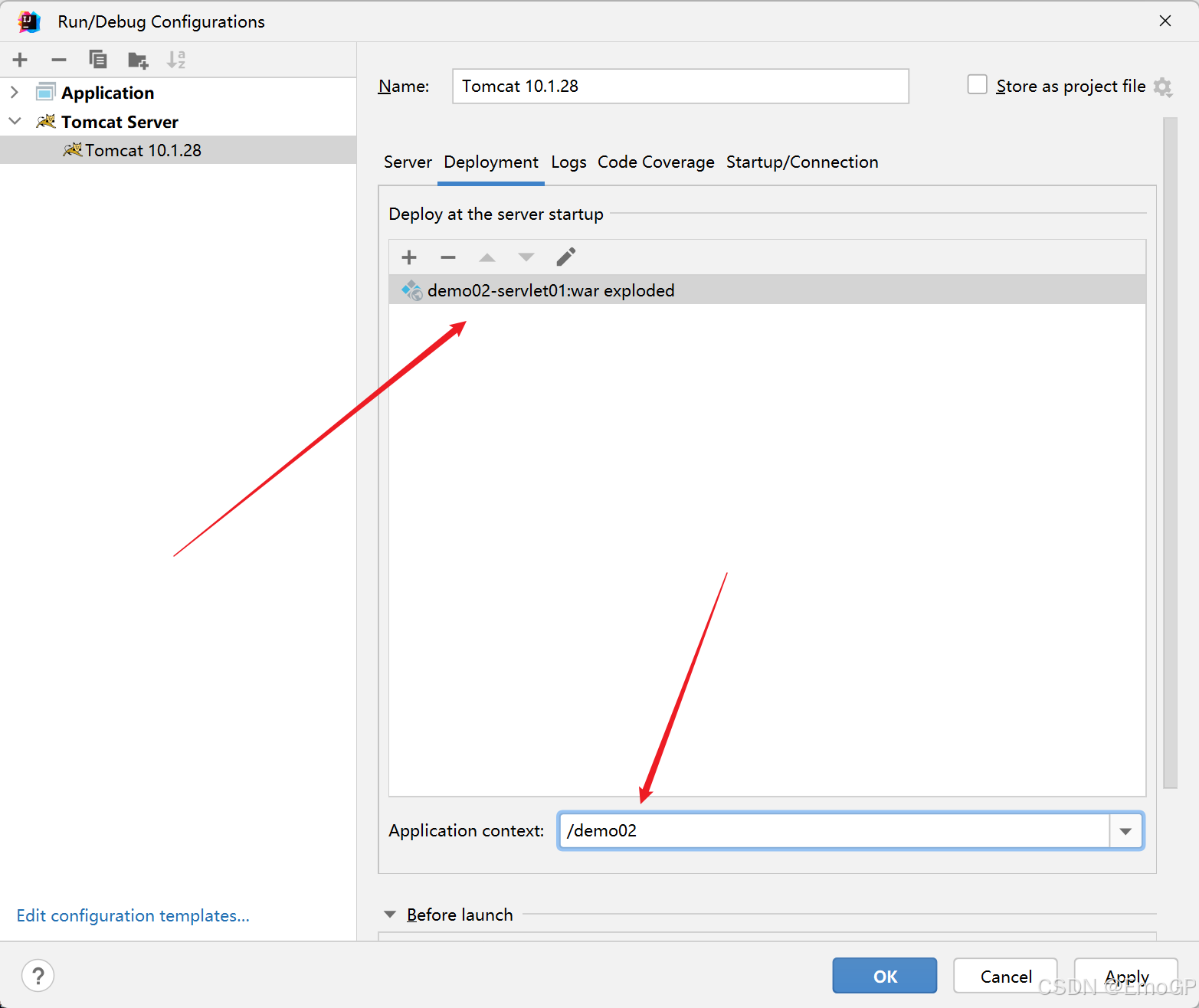The height and width of the screenshot is (1008, 1199).
Task: Copy the selected configuration
Action: (98, 60)
